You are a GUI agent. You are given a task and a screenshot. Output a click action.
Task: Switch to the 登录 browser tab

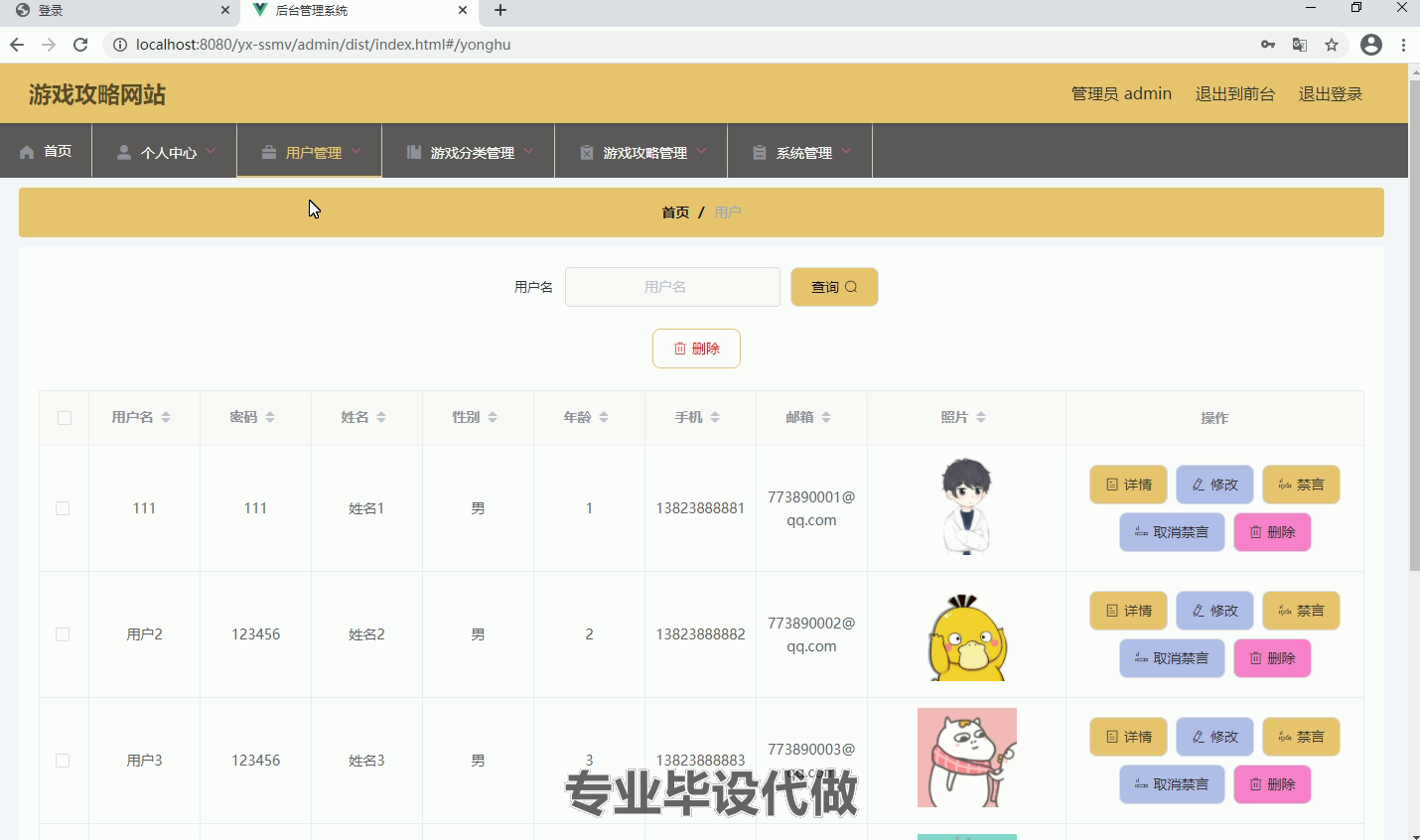119,11
